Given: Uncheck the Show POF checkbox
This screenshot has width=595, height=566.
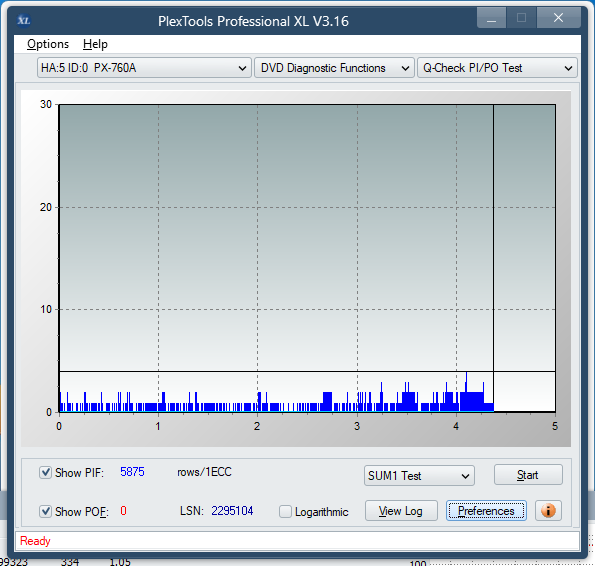Looking at the screenshot, I should click(45, 511).
